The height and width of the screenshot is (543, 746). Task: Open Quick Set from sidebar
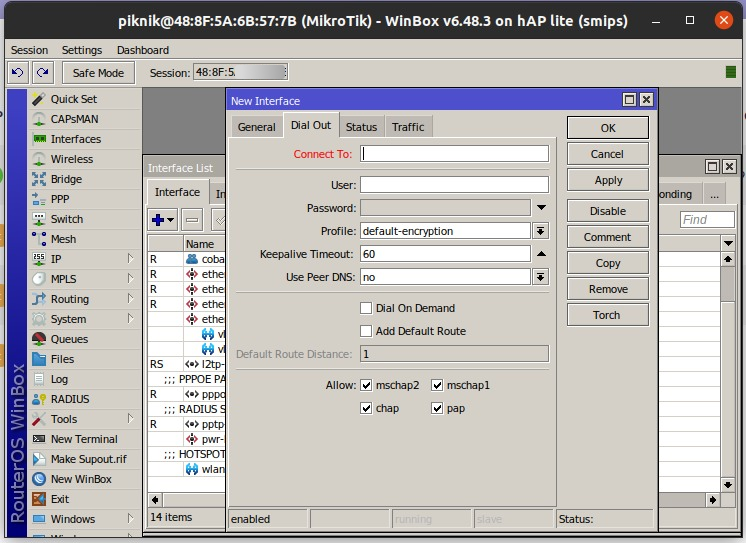pyautogui.click(x=74, y=99)
